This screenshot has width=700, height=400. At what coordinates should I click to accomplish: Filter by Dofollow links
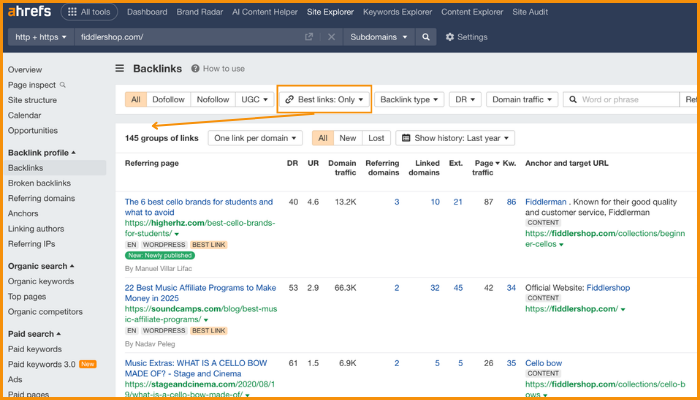pos(168,100)
